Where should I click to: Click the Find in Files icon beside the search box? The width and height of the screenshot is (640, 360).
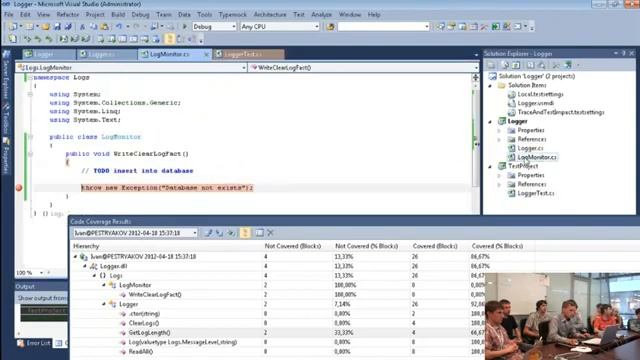330,27
